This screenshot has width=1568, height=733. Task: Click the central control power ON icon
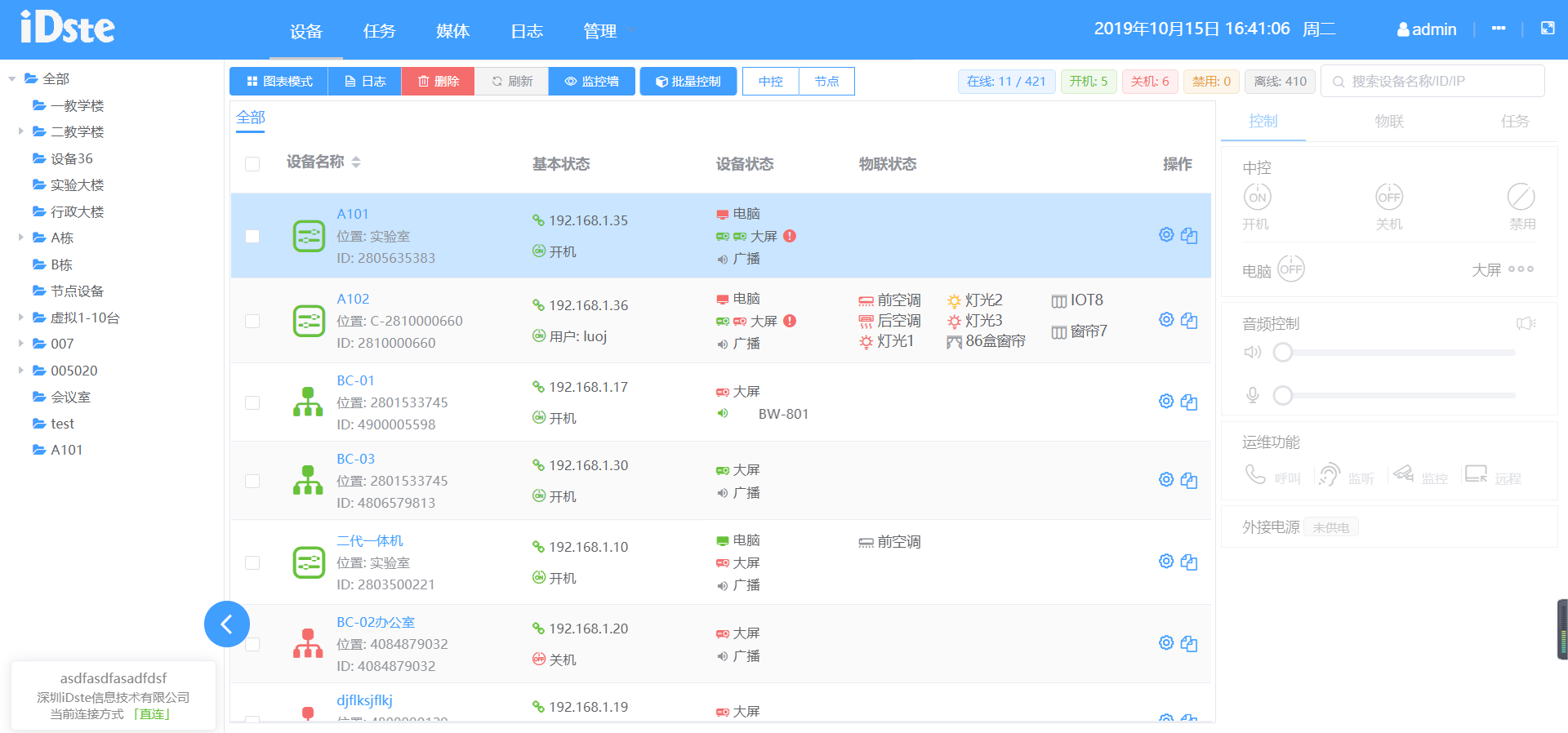coord(1257,197)
